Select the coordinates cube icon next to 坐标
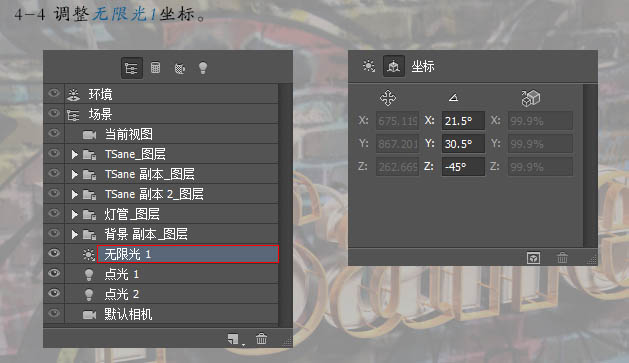The image size is (629, 363). point(394,66)
